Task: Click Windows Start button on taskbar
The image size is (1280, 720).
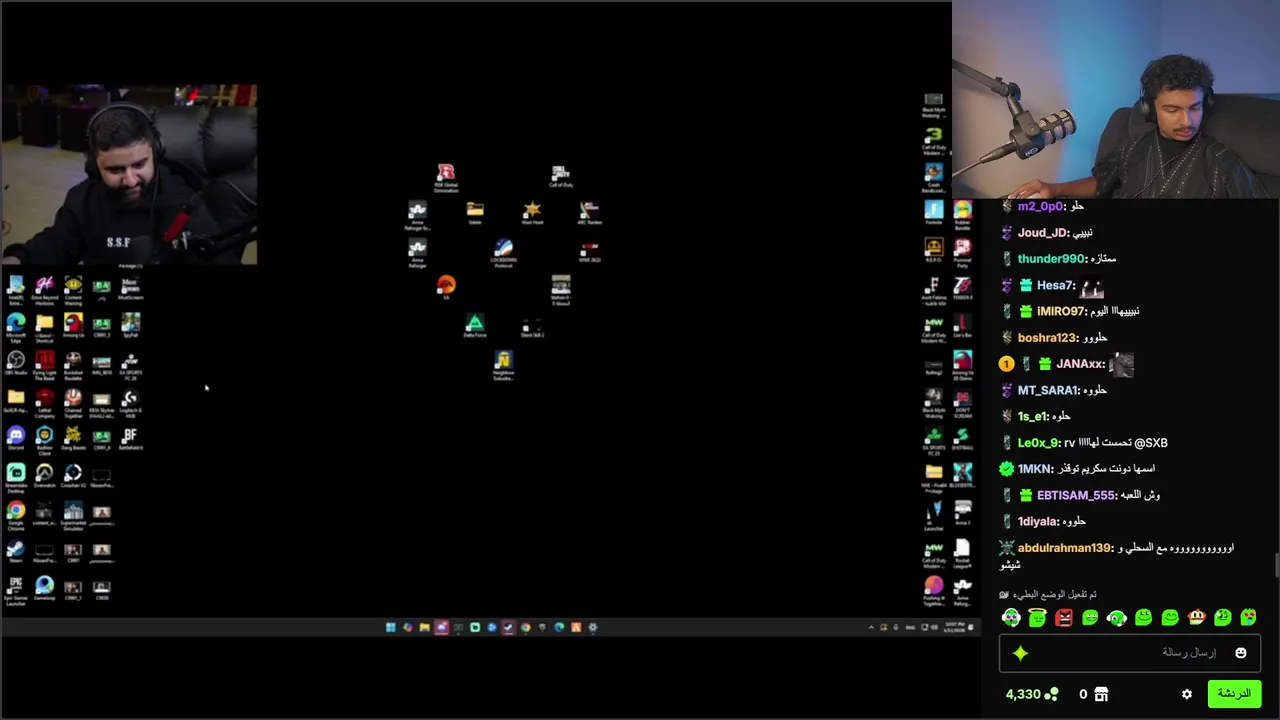Action: coord(390,628)
